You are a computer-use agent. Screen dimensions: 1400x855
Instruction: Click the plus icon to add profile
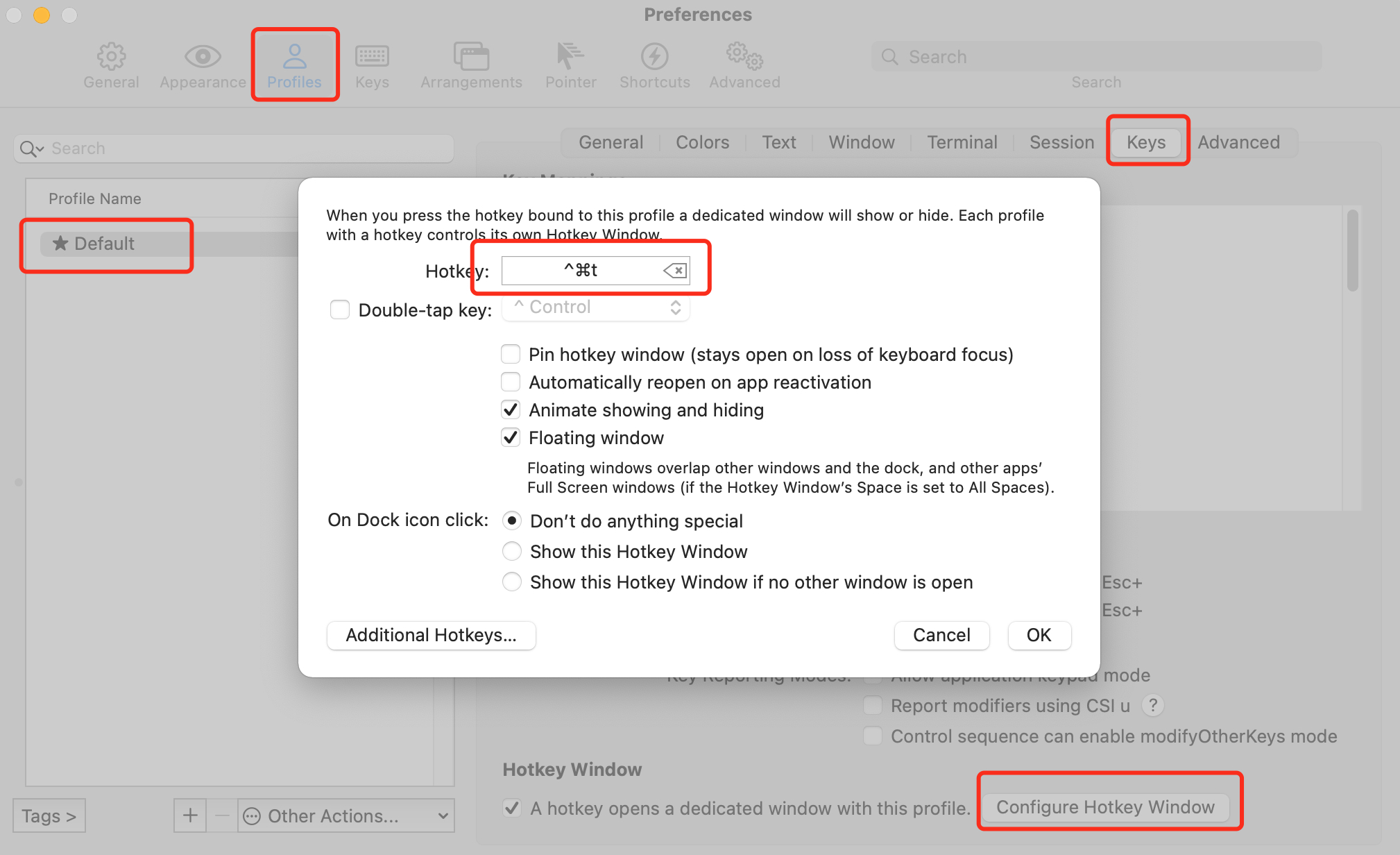point(190,815)
